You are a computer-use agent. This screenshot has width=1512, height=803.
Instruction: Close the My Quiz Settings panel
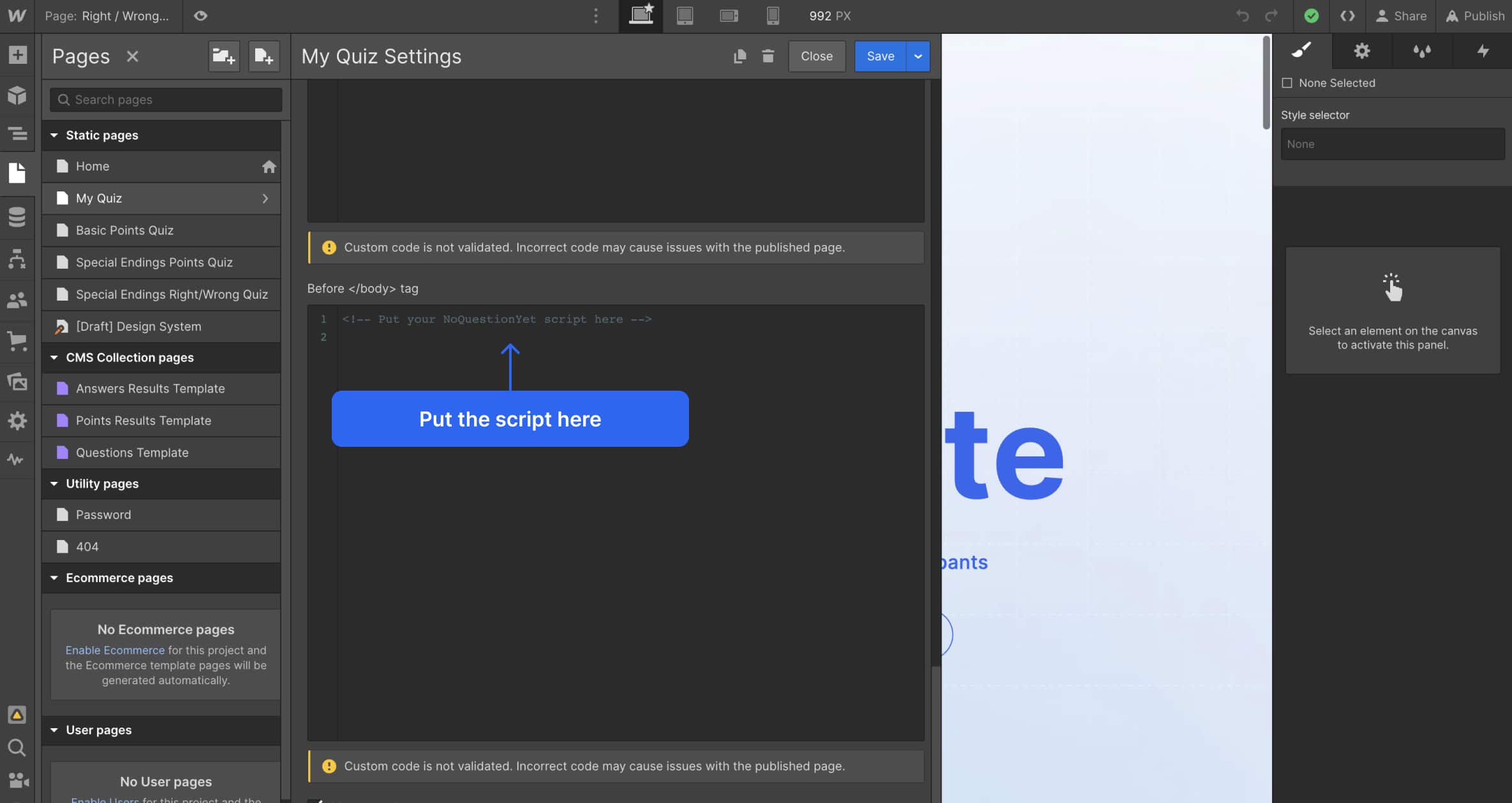tap(817, 56)
